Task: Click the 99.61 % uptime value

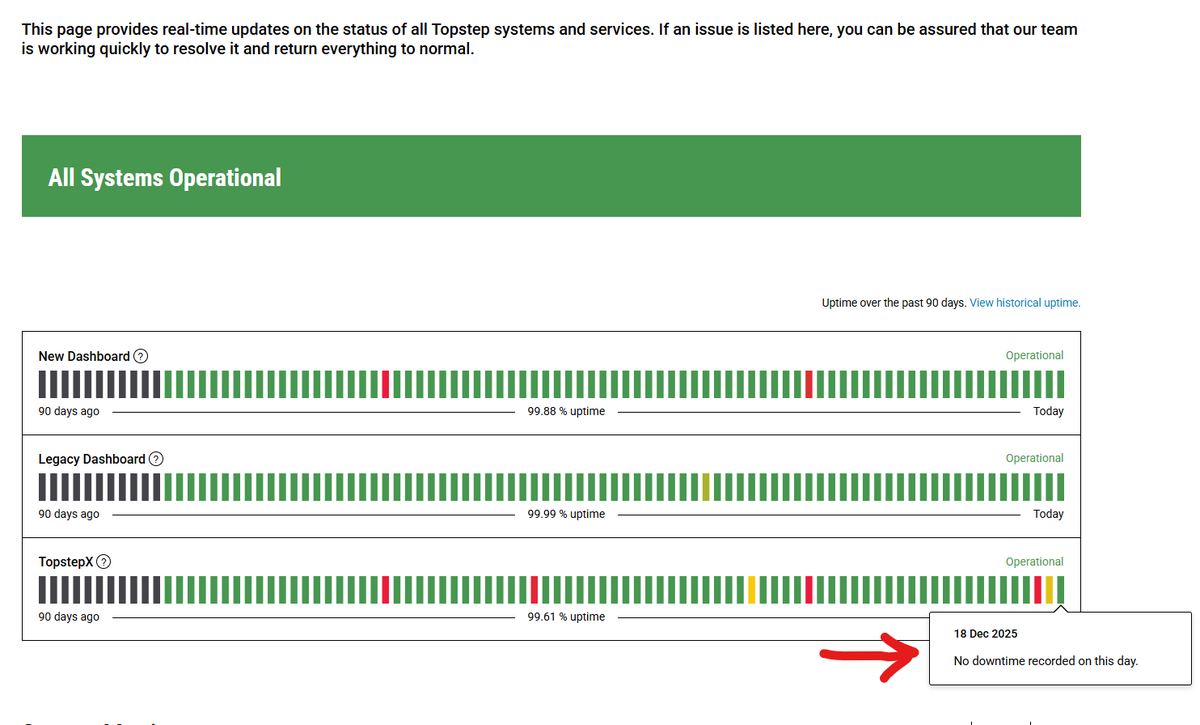Action: pos(566,617)
